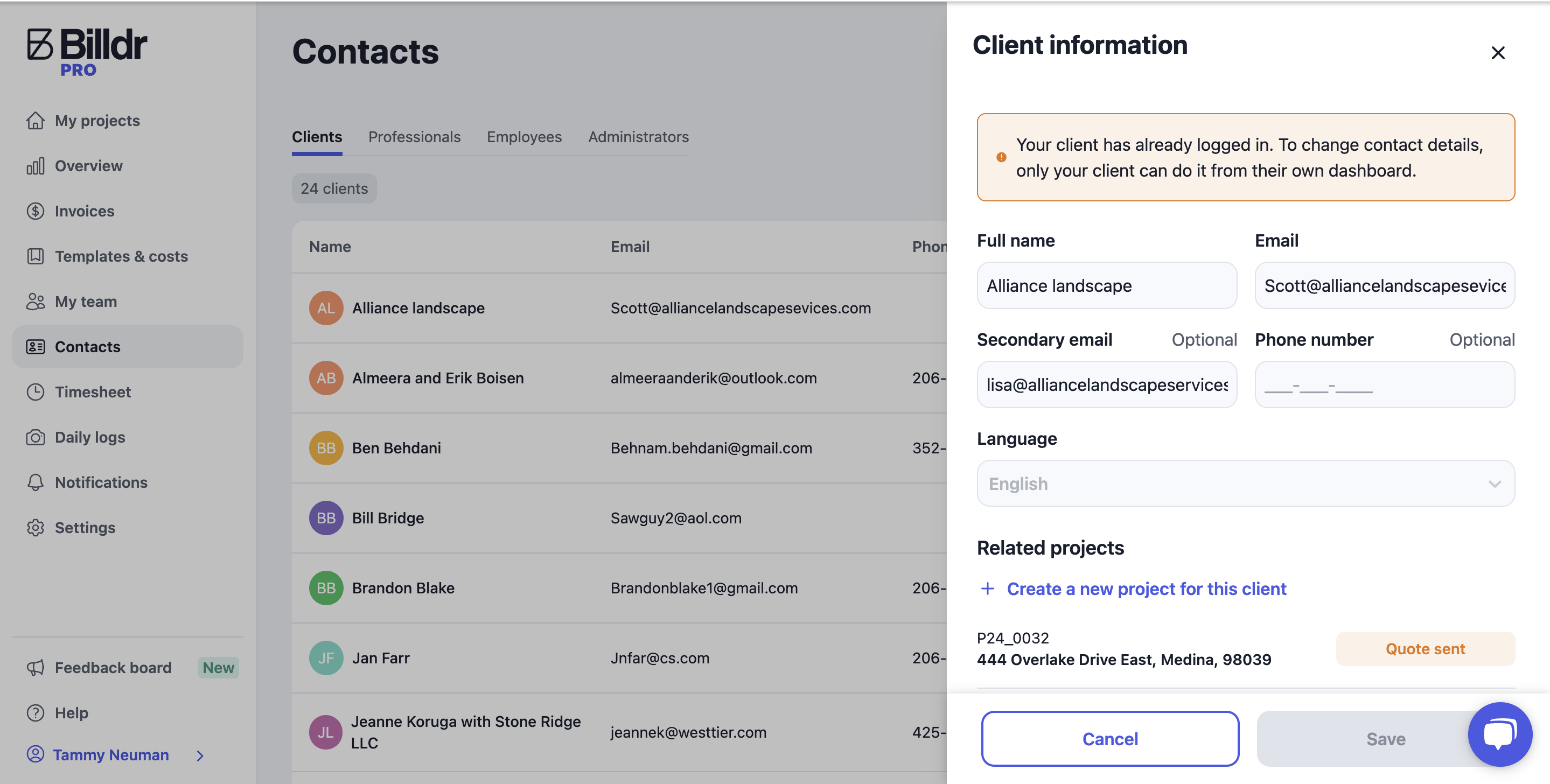Expand the English language dropdown
The height and width of the screenshot is (784, 1550).
pyautogui.click(x=1245, y=484)
